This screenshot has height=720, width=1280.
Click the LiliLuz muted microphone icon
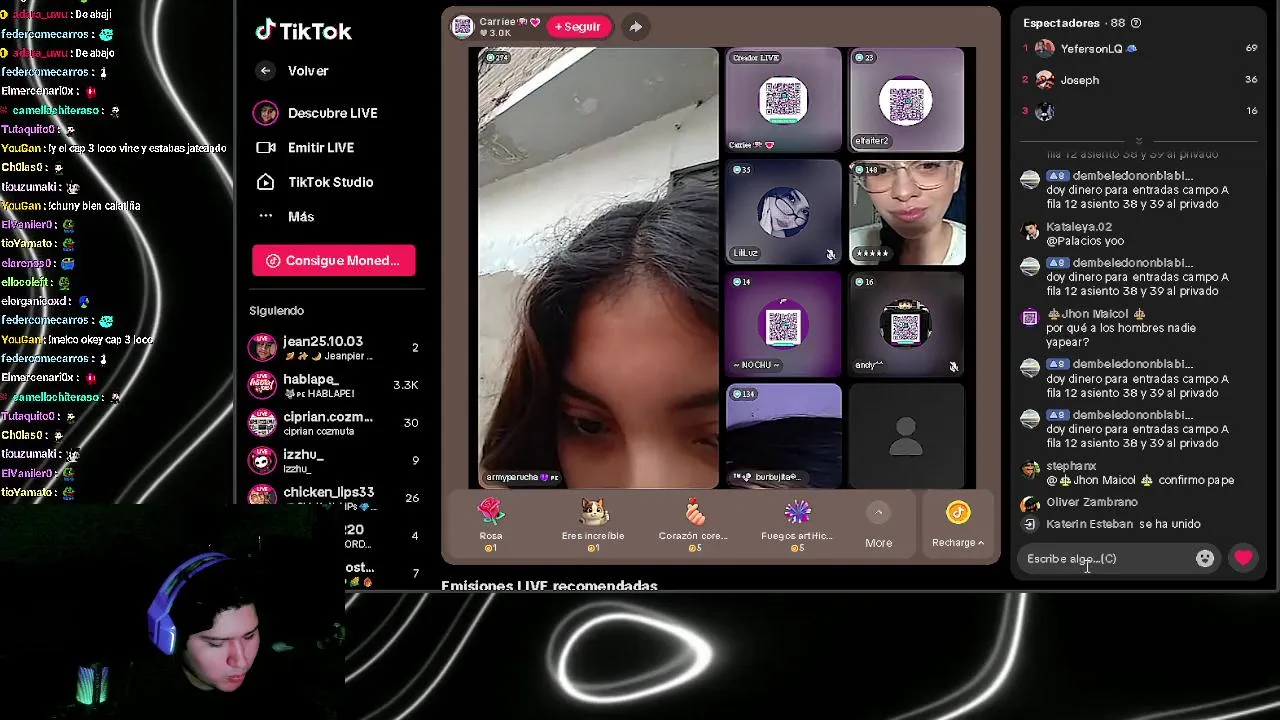point(831,255)
